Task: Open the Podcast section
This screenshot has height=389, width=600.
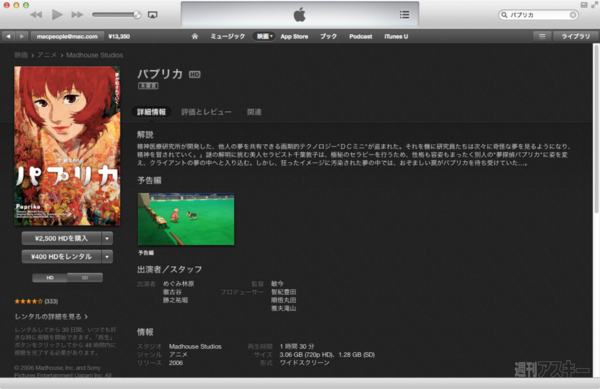Action: [360, 36]
